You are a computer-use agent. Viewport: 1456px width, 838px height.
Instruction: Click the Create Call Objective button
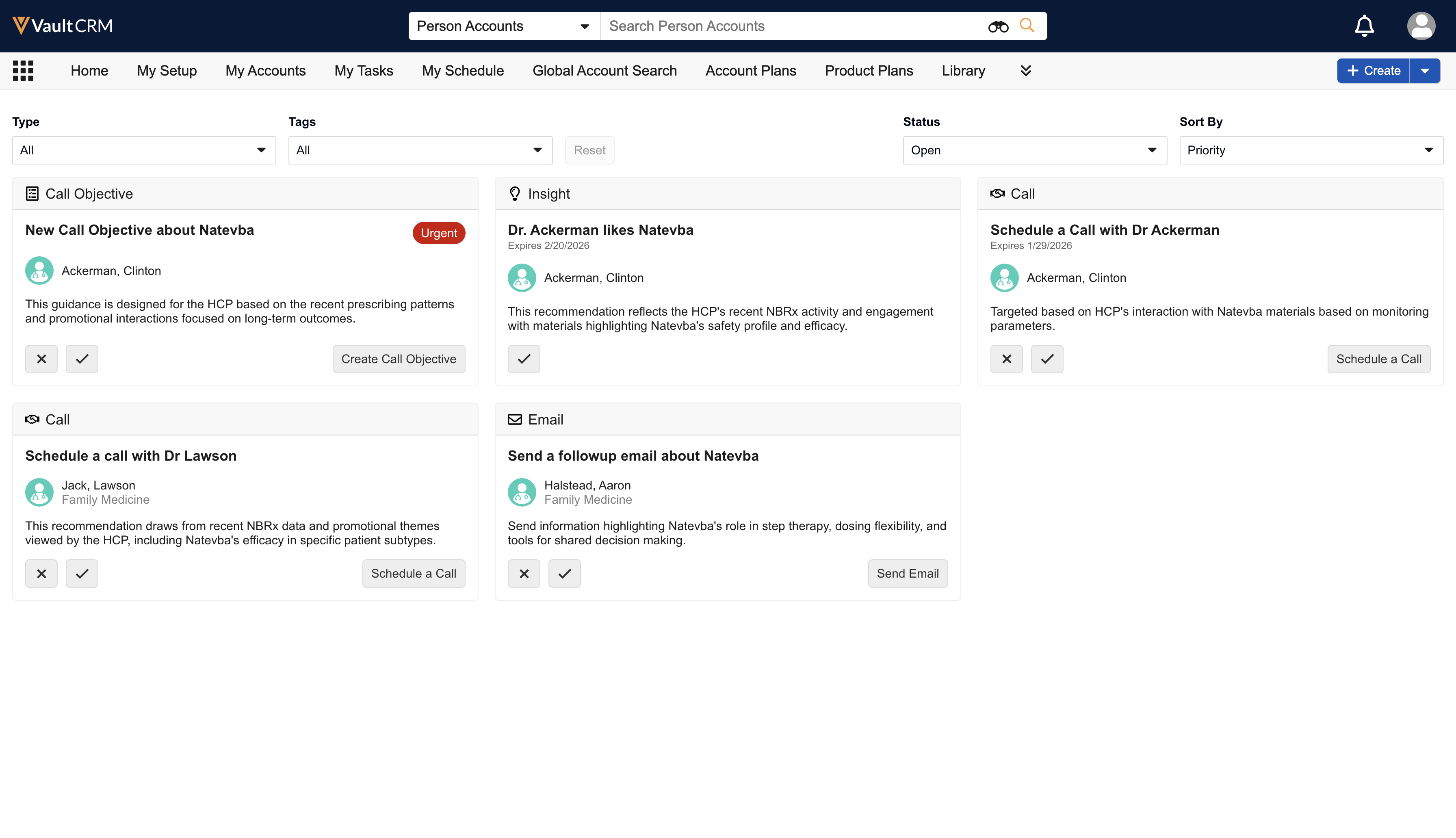coord(398,359)
